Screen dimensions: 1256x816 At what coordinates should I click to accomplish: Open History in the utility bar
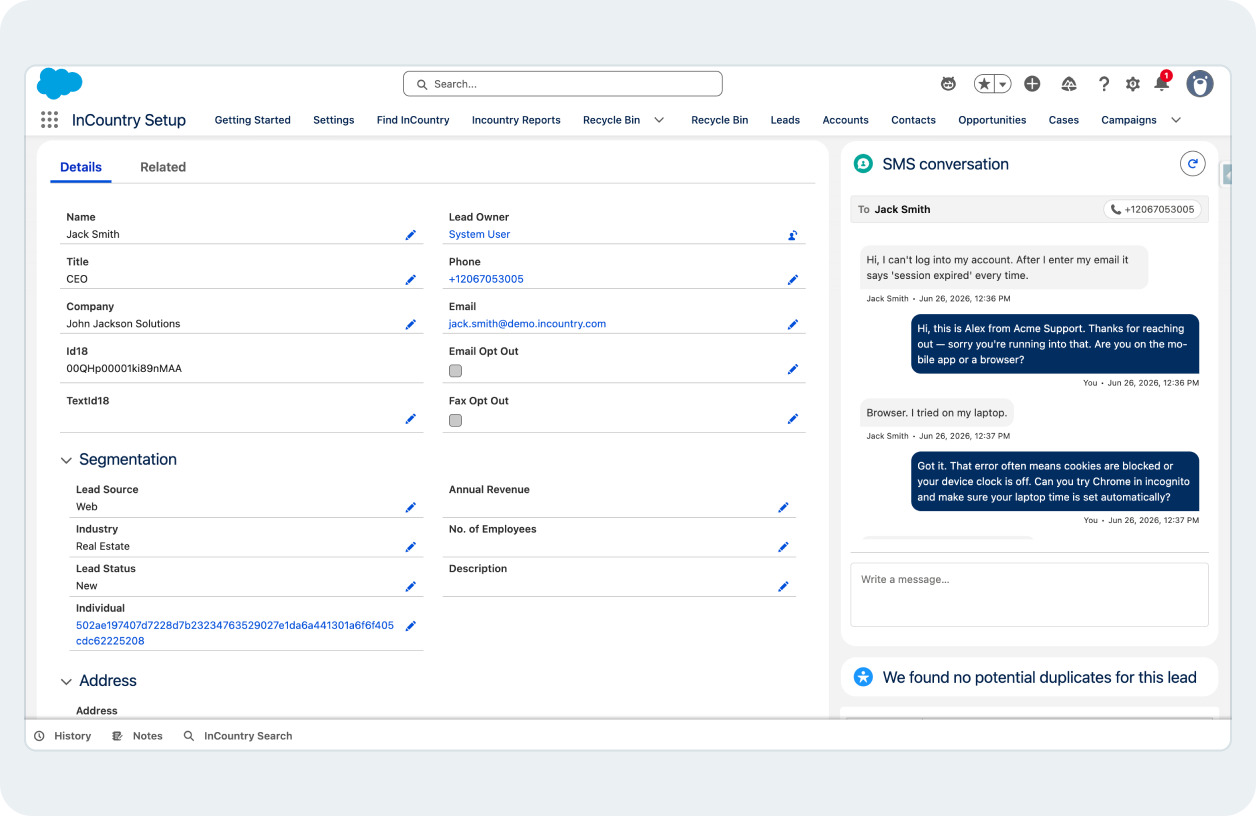tap(63, 736)
